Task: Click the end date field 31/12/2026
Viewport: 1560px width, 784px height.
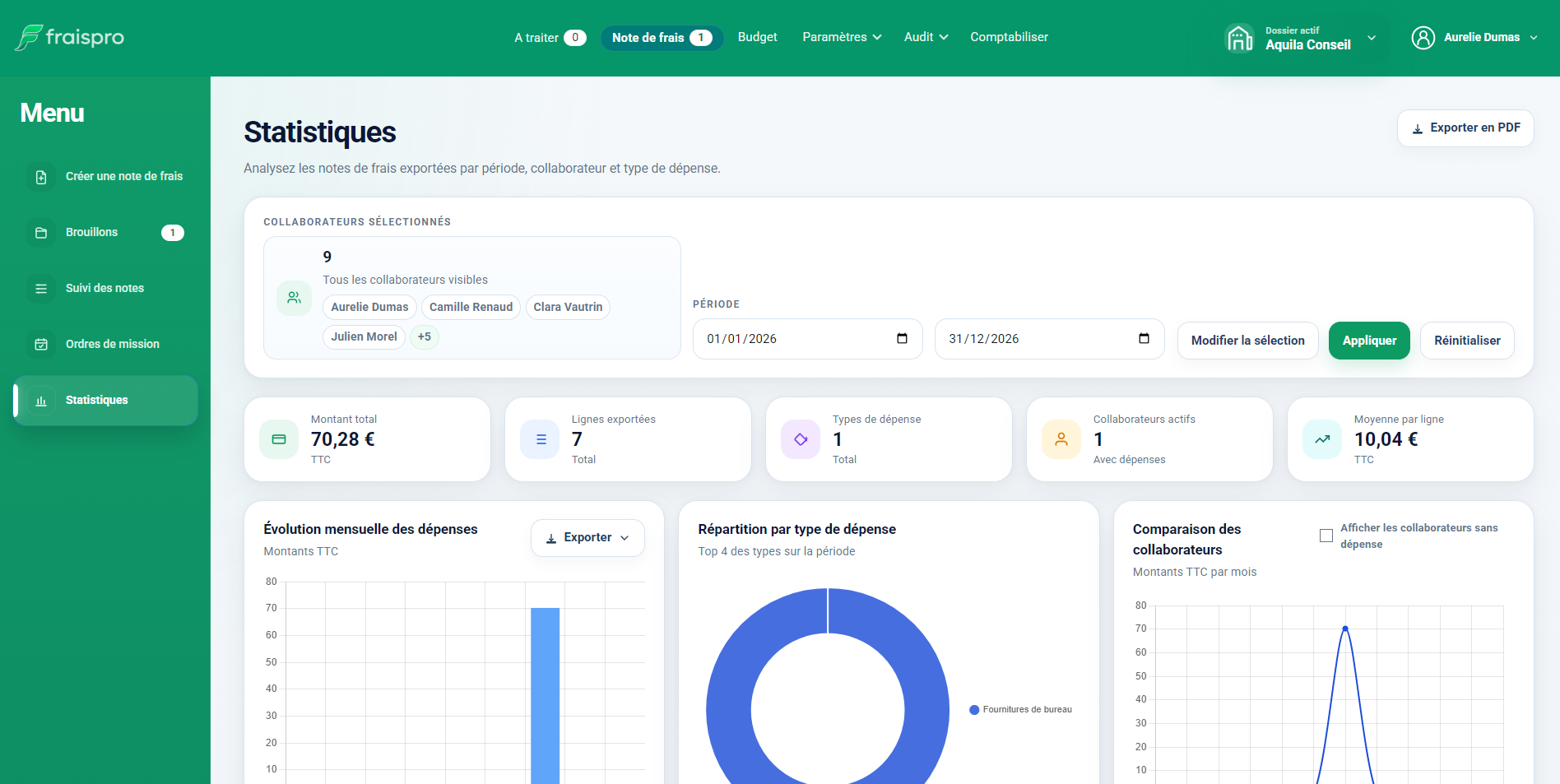Action: 1049,339
